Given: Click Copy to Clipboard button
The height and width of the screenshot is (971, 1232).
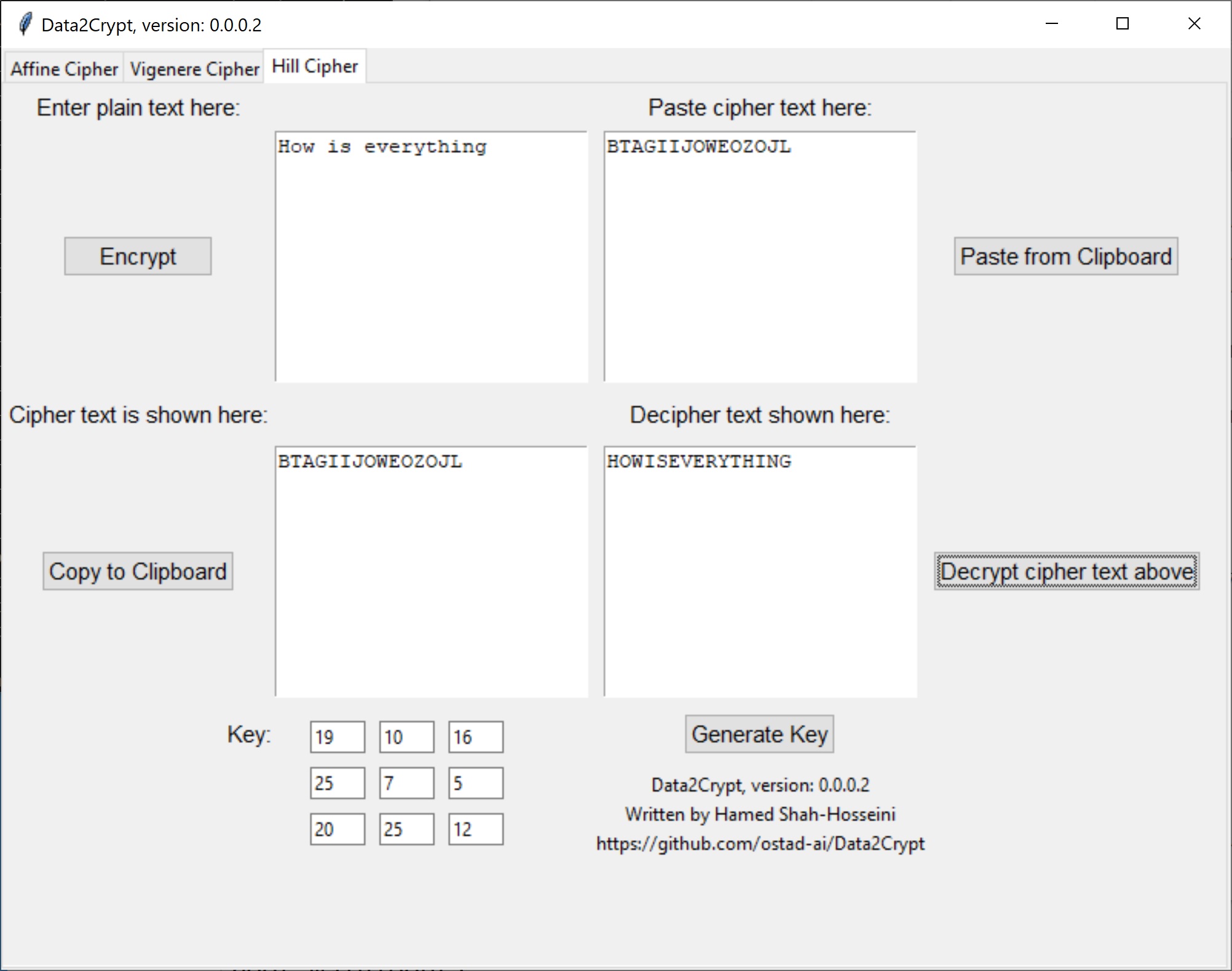Looking at the screenshot, I should [x=138, y=572].
